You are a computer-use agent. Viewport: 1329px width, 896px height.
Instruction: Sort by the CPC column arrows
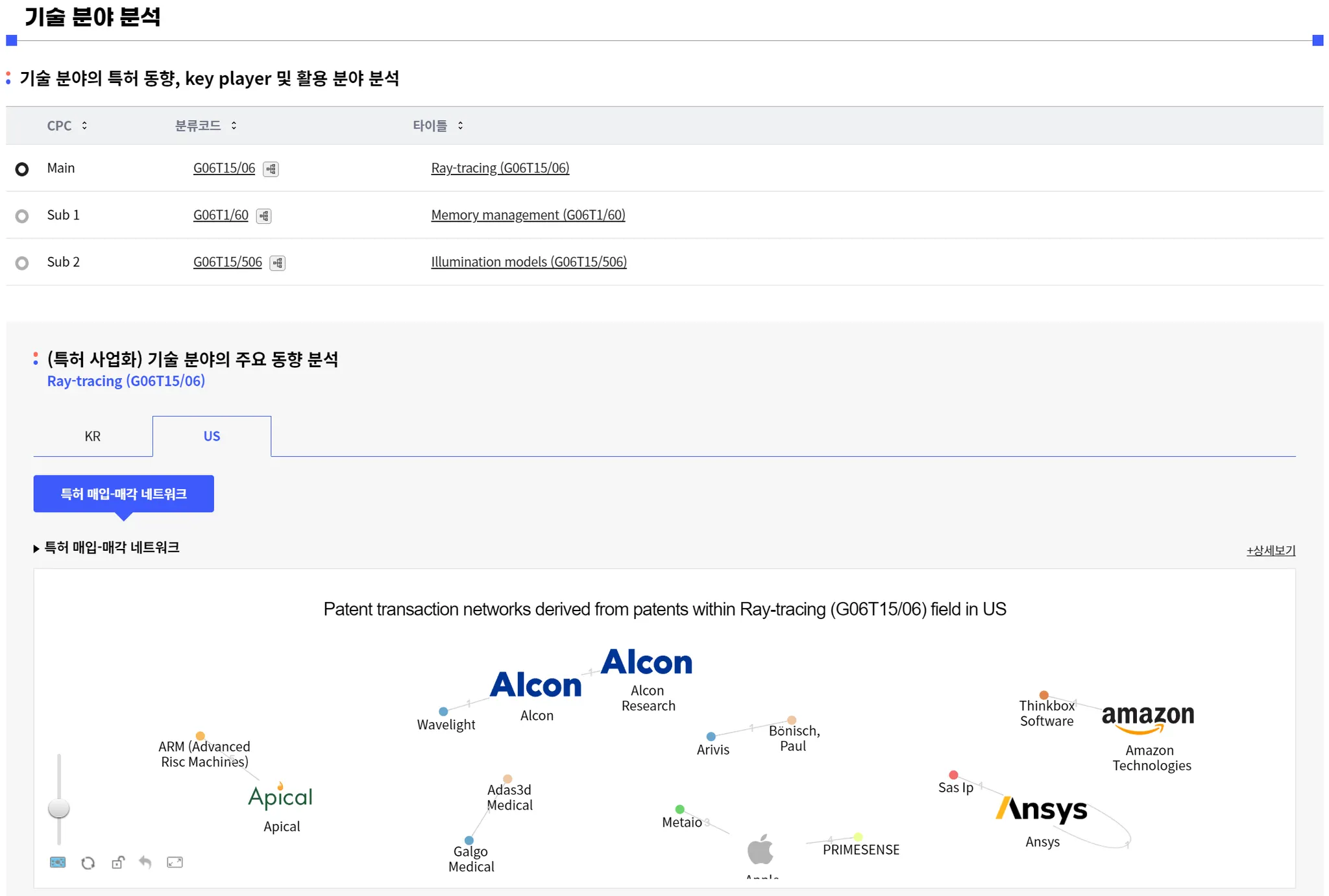click(84, 126)
